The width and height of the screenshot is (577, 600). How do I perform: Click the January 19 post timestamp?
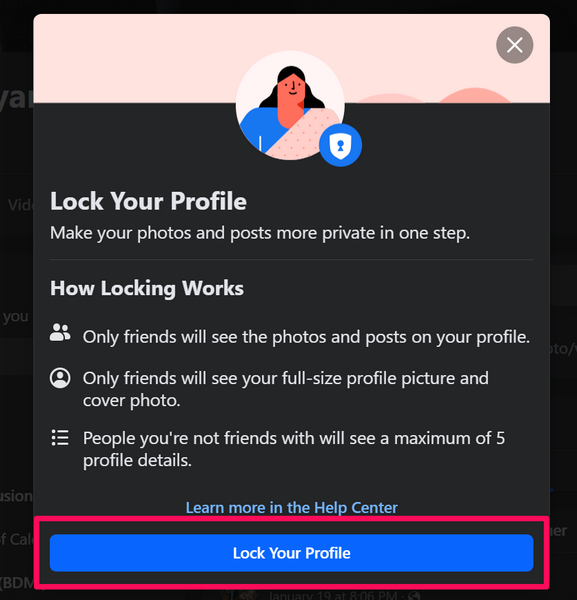tap(333, 595)
